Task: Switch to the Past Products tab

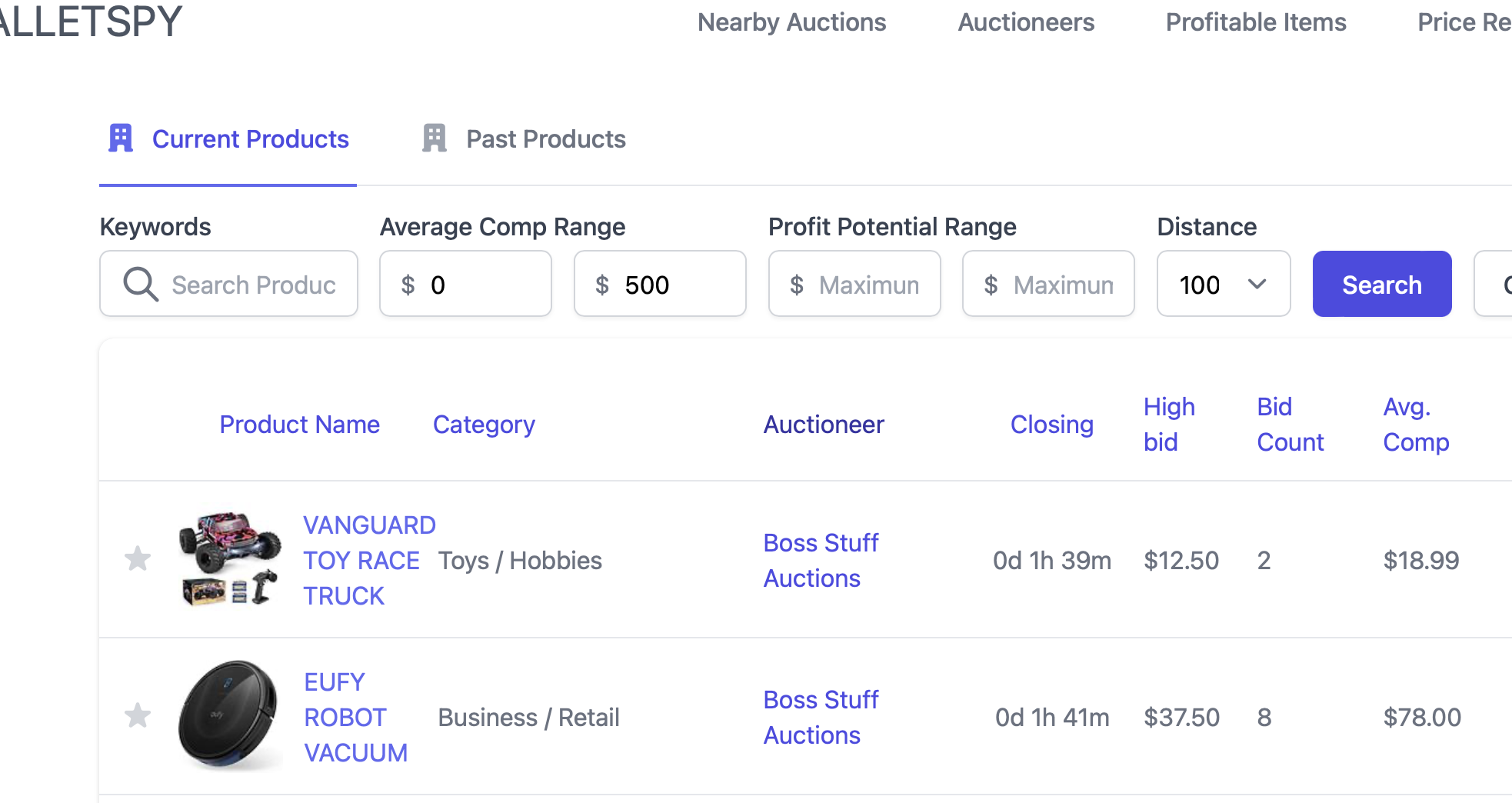Action: pyautogui.click(x=545, y=139)
